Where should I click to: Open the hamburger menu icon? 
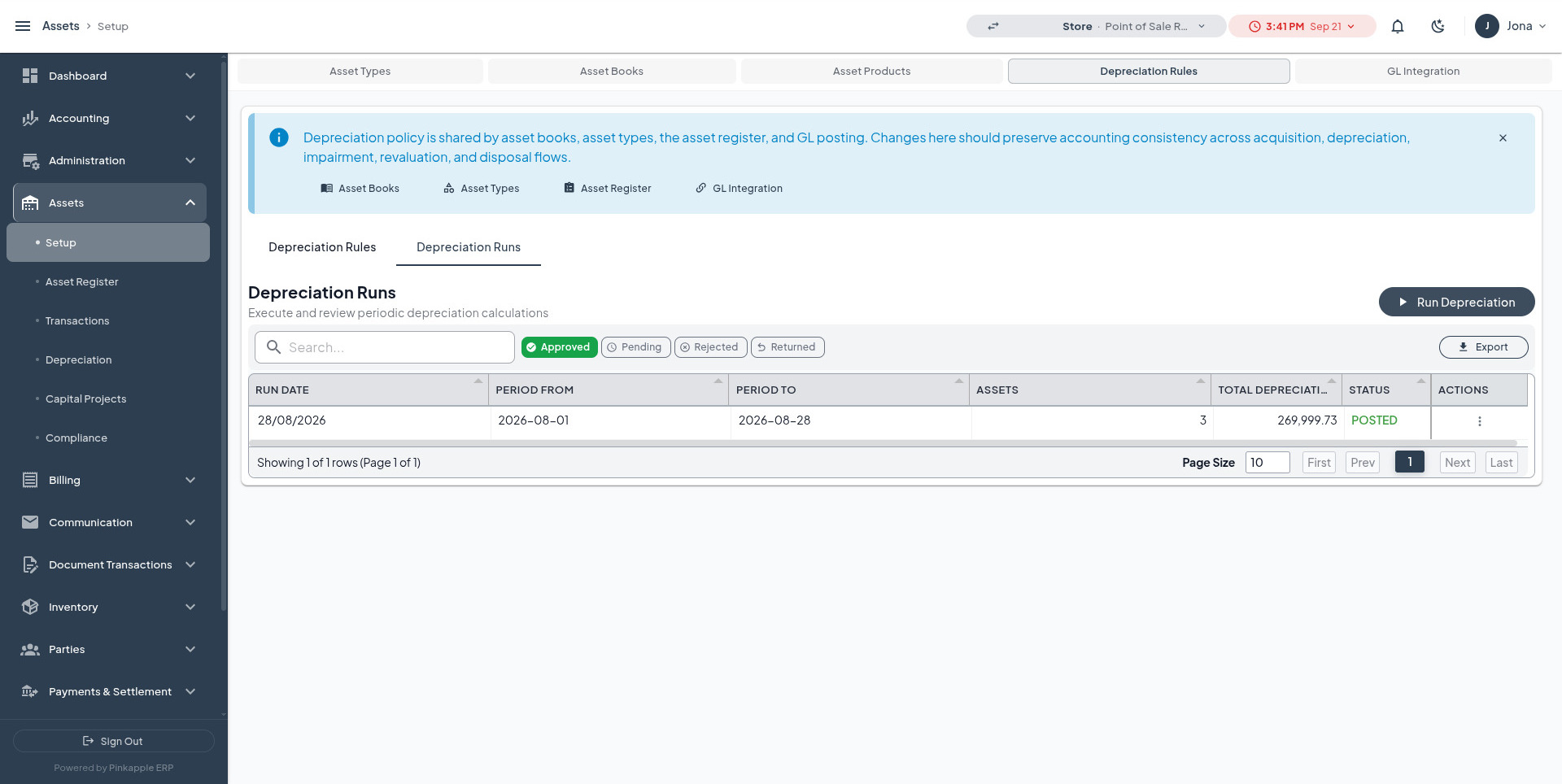pyautogui.click(x=23, y=26)
